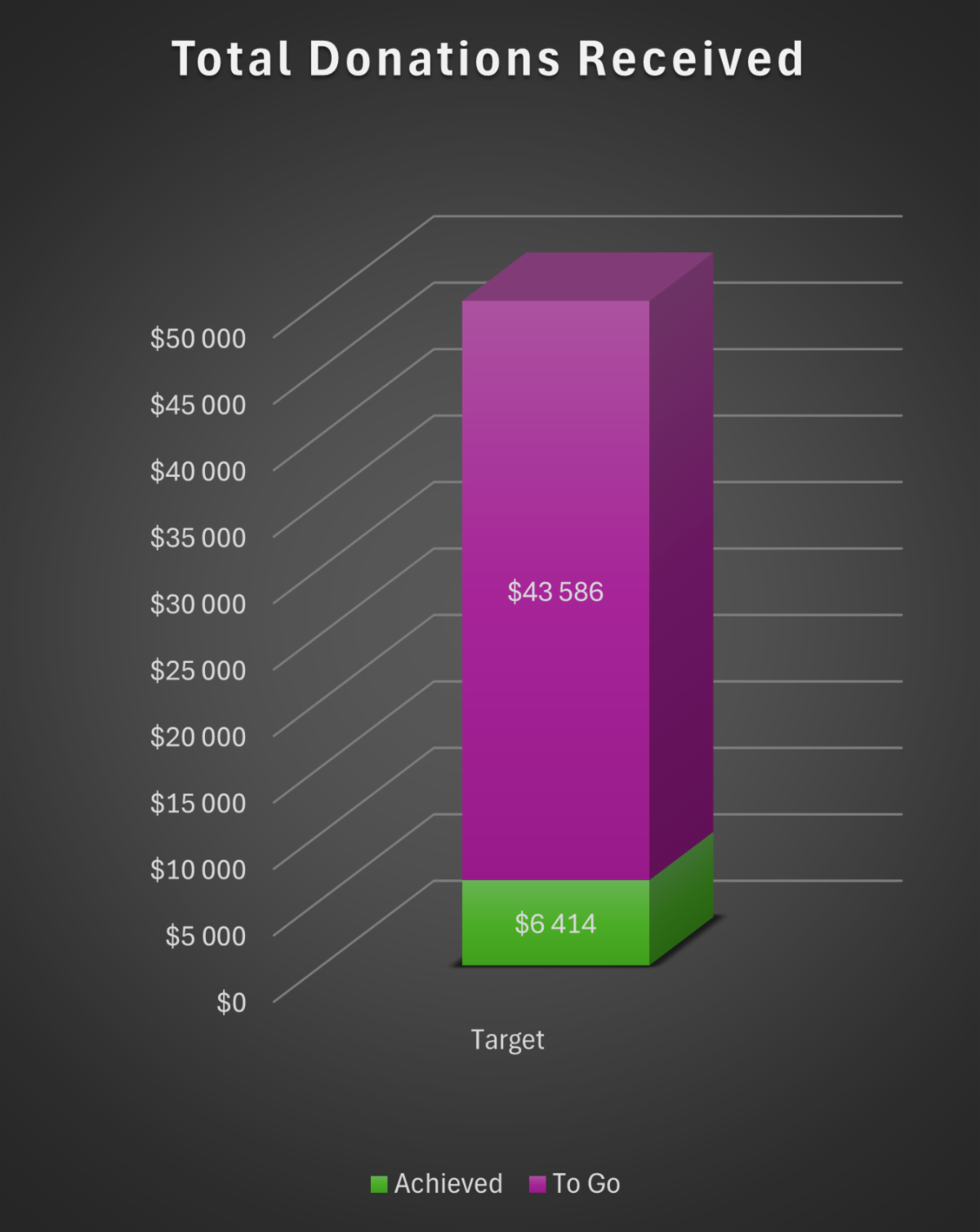
Task: Select the $43 586 data label
Action: (x=555, y=592)
